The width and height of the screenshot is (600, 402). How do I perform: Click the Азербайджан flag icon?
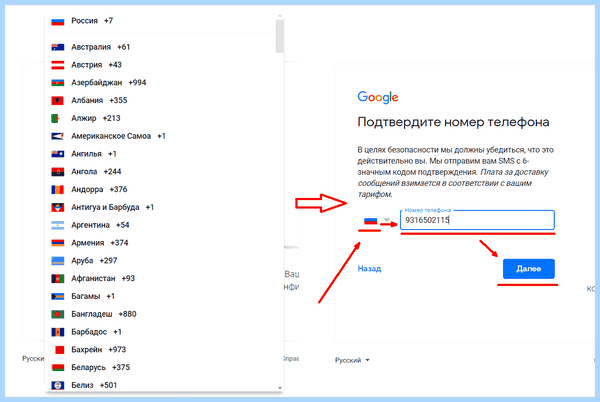58,83
